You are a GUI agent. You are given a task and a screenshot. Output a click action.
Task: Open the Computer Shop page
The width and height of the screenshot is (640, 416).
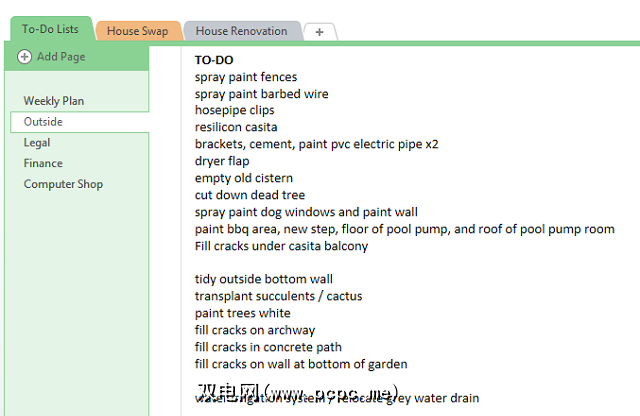point(63,184)
